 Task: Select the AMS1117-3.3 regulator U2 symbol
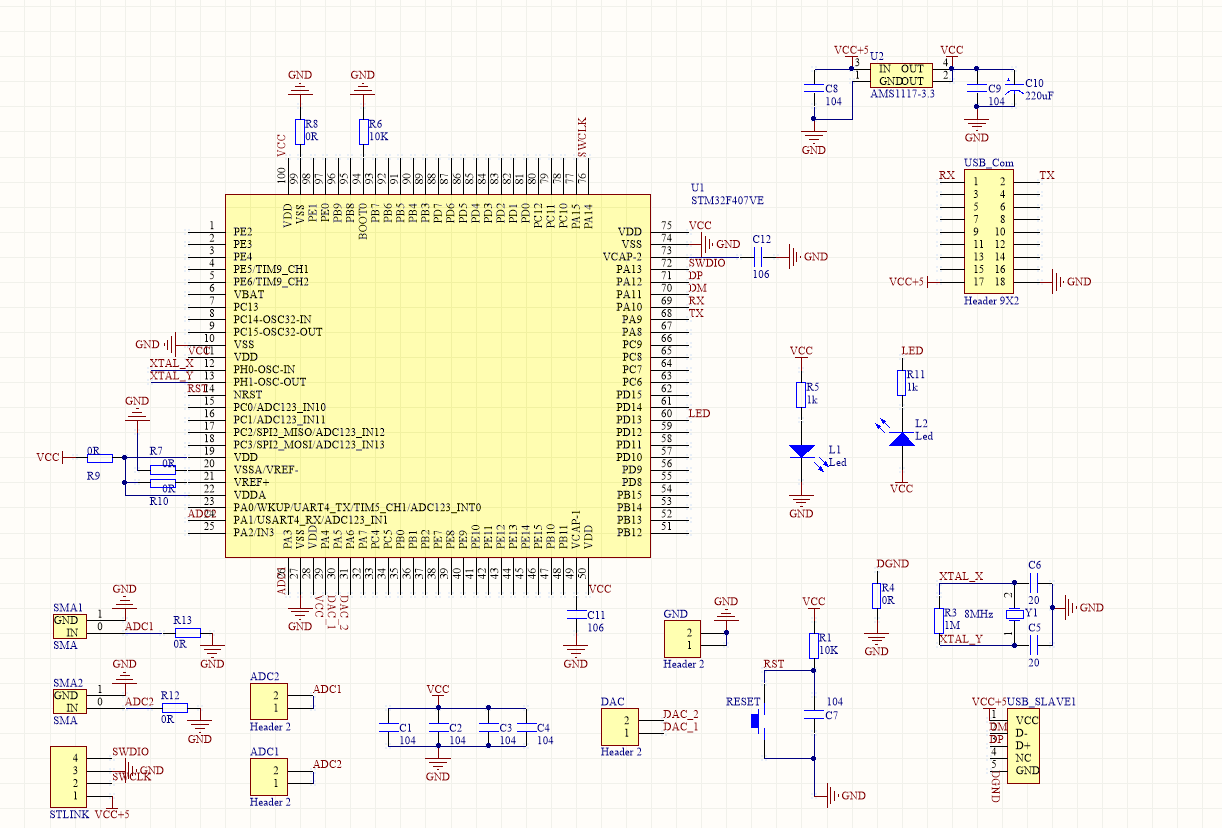pyautogui.click(x=900, y=75)
